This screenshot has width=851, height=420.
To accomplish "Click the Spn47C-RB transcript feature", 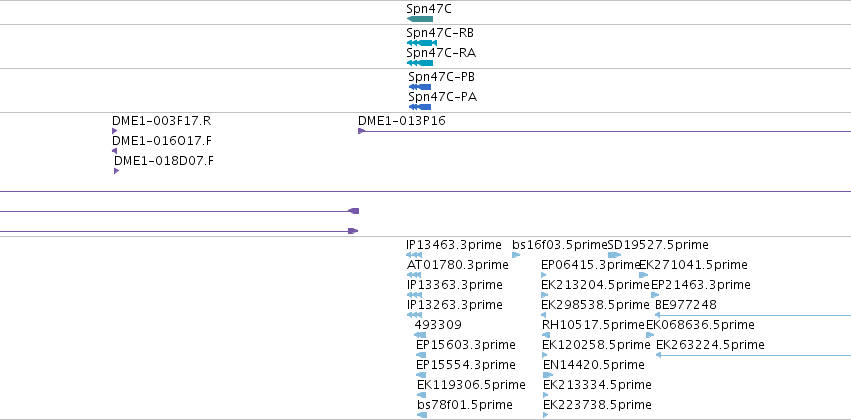I will (422, 43).
